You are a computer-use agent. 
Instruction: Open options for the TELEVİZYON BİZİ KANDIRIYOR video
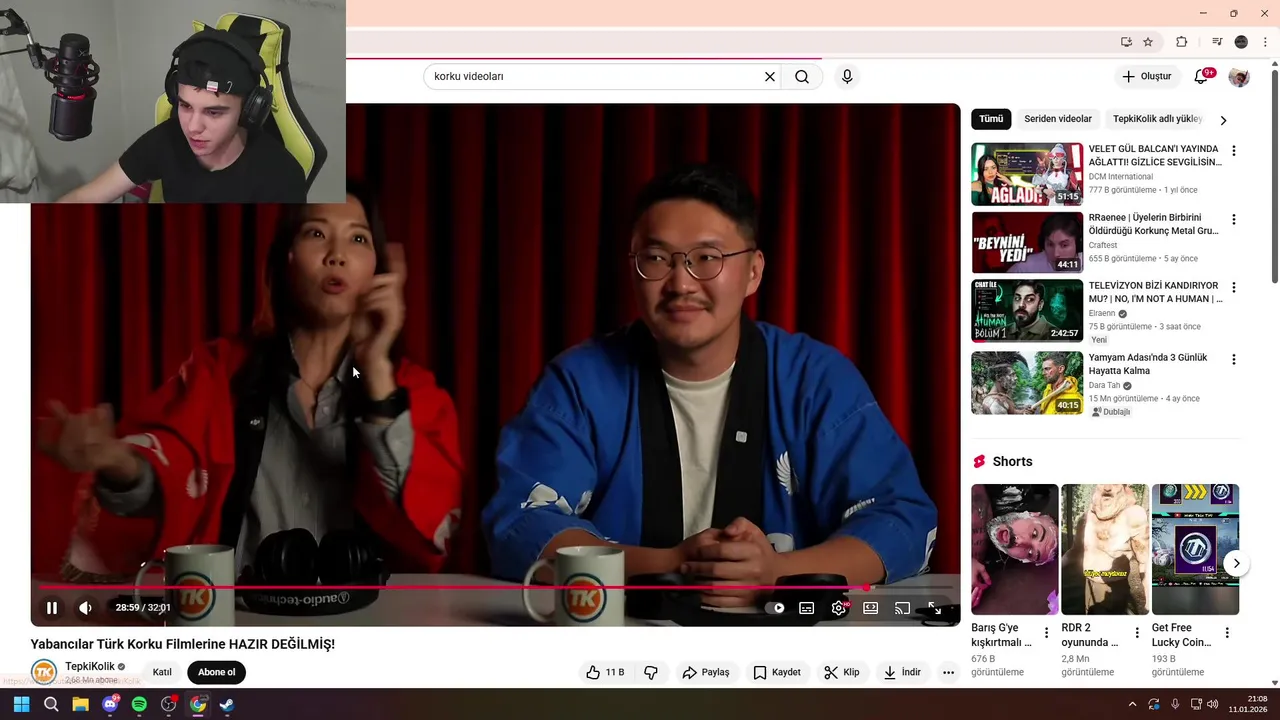click(1234, 287)
